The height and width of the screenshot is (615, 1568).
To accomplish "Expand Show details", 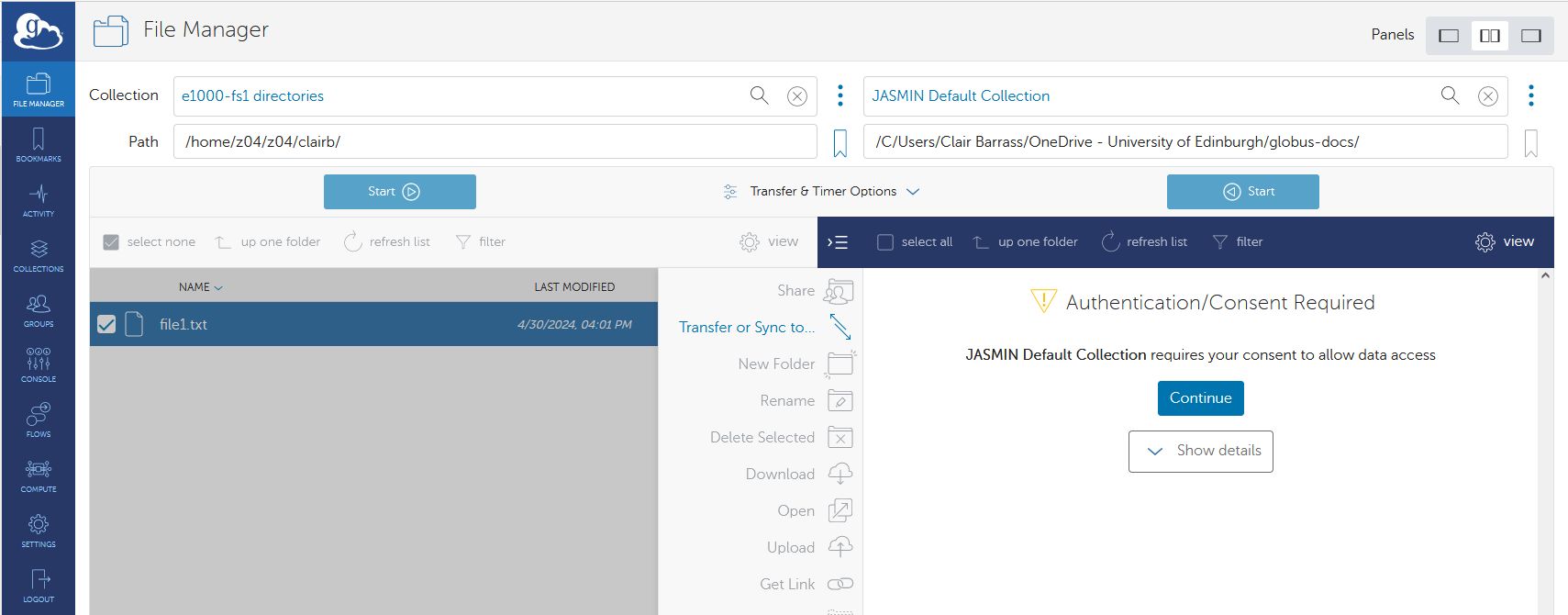I will pos(1200,452).
